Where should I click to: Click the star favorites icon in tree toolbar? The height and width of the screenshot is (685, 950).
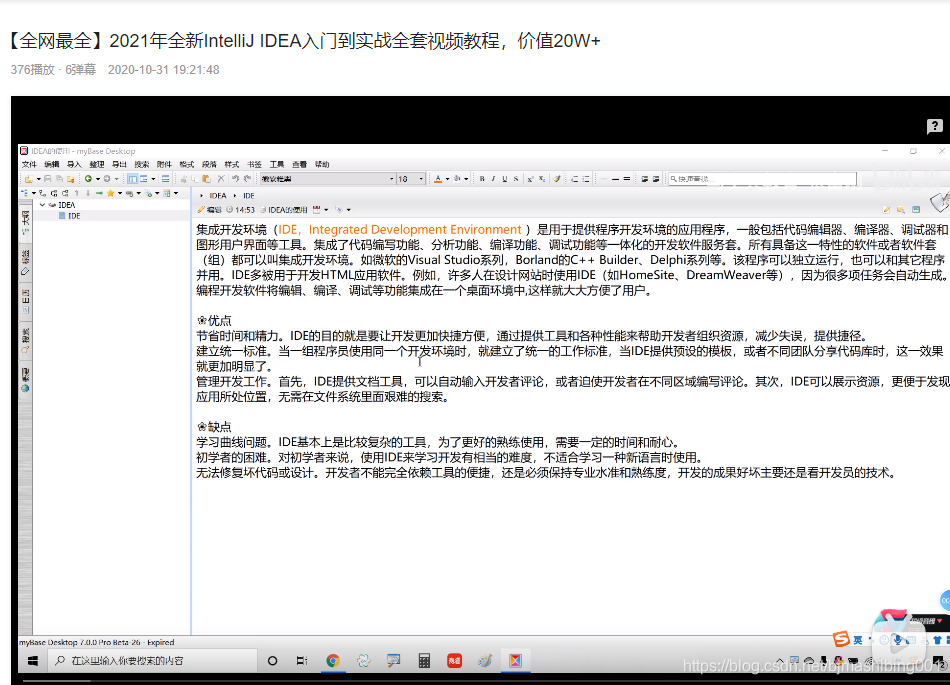tap(110, 193)
